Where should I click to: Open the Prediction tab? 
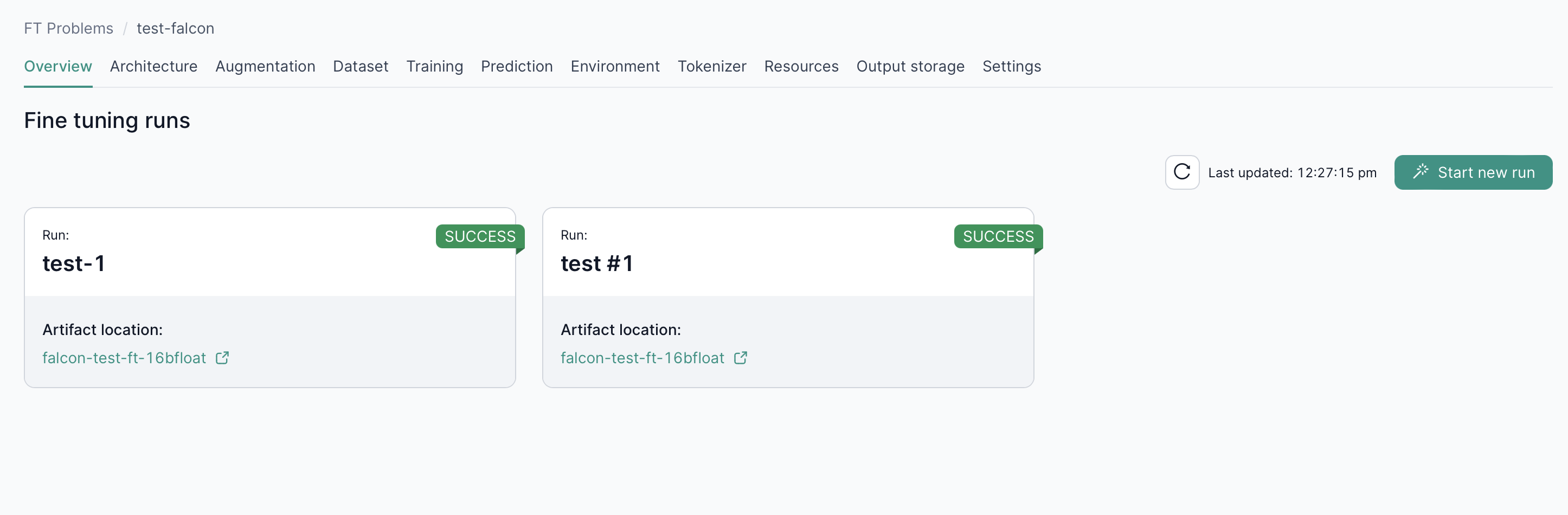516,66
